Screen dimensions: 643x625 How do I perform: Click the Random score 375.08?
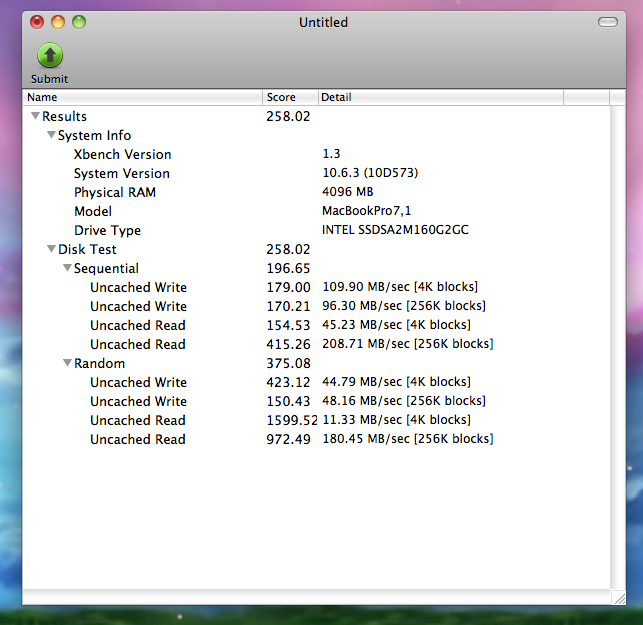tap(288, 363)
